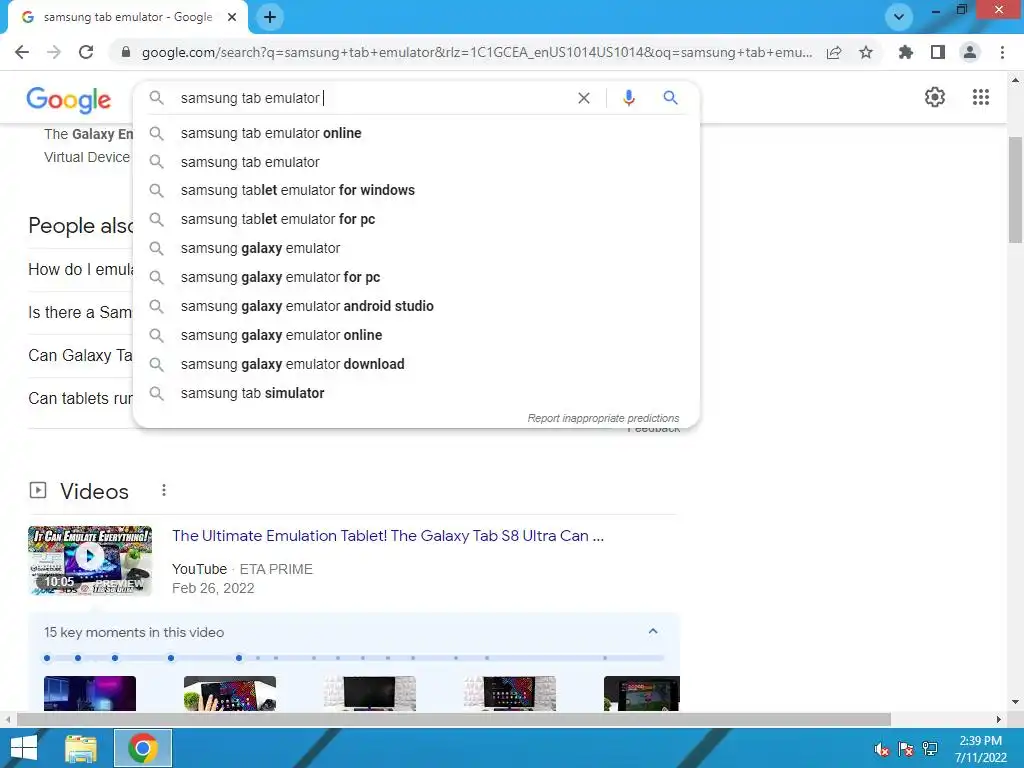Choose samsung galaxy emulator for pc
The width and height of the screenshot is (1024, 768).
click(x=416, y=277)
